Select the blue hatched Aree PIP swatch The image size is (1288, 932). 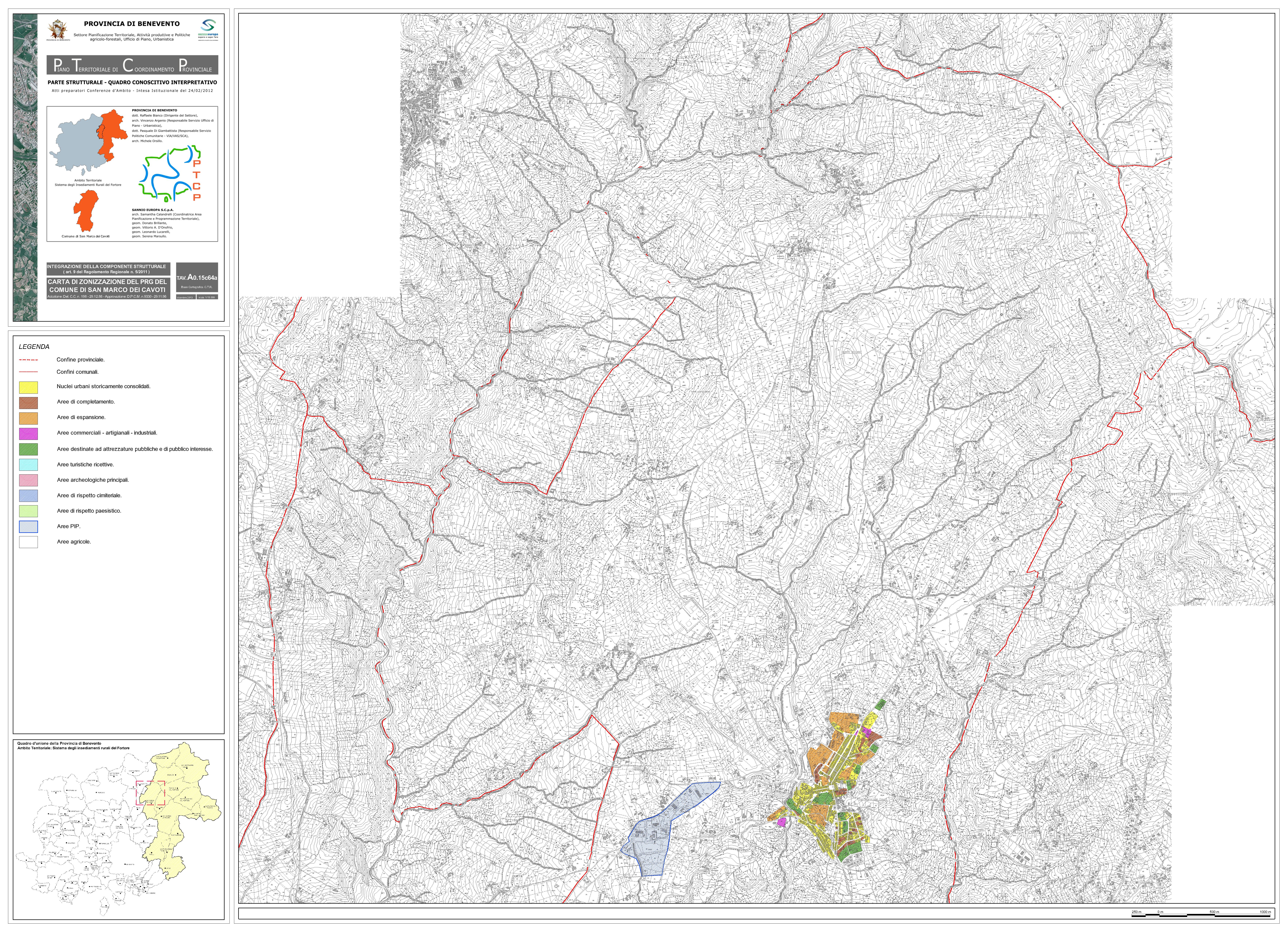28,526
